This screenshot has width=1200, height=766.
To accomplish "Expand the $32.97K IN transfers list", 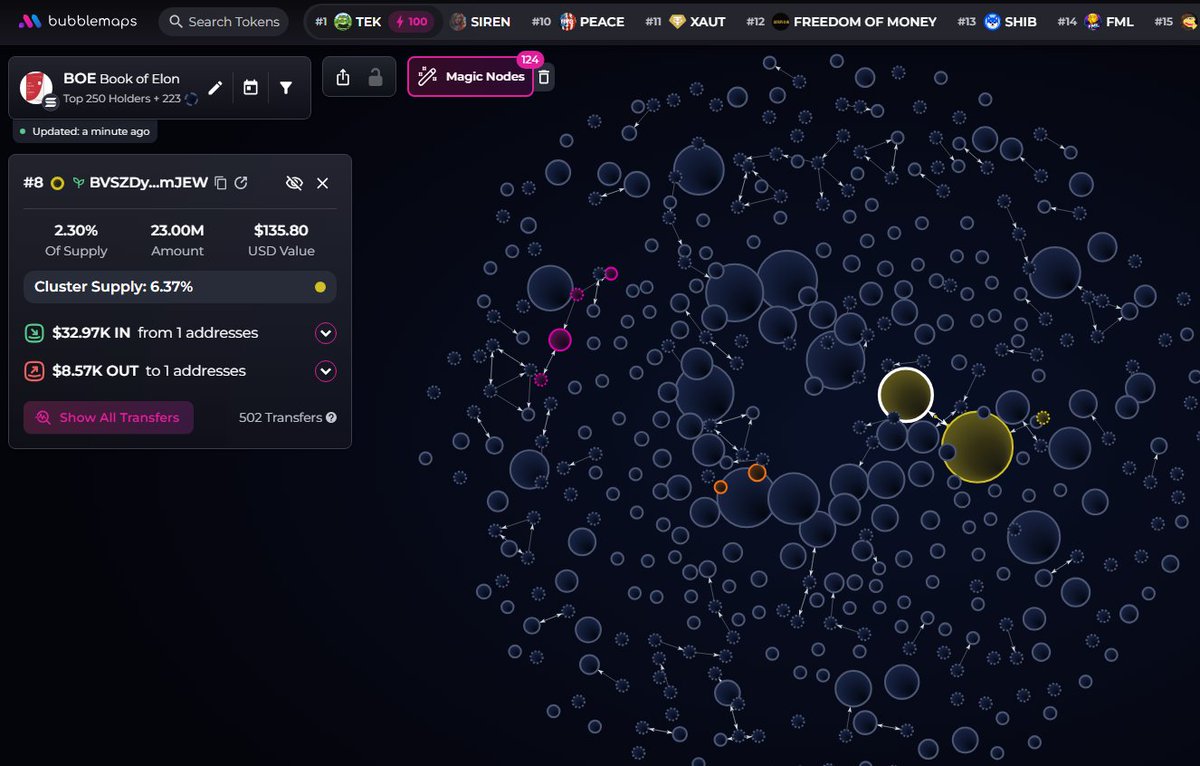I will pyautogui.click(x=325, y=333).
